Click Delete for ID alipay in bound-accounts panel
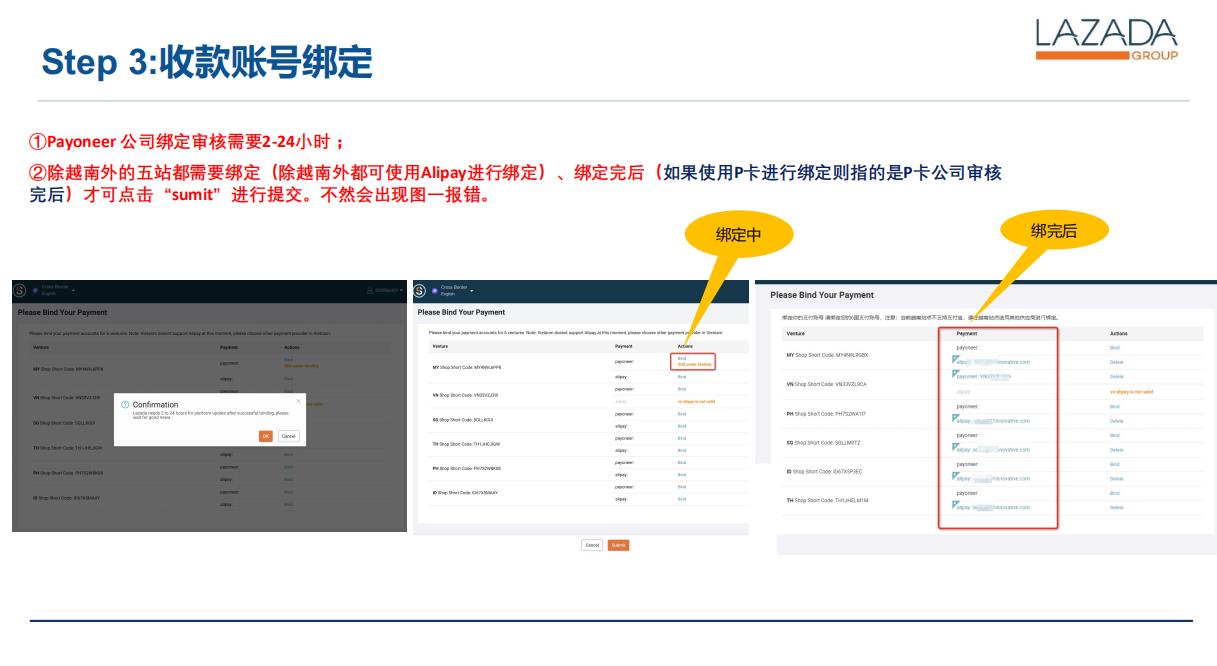 (x=1117, y=479)
